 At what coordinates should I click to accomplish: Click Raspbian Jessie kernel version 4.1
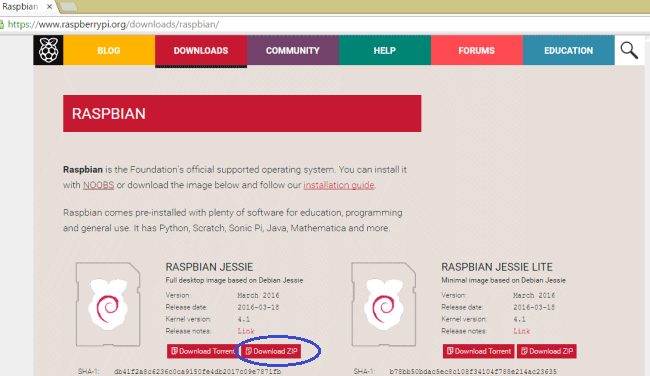pos(244,319)
